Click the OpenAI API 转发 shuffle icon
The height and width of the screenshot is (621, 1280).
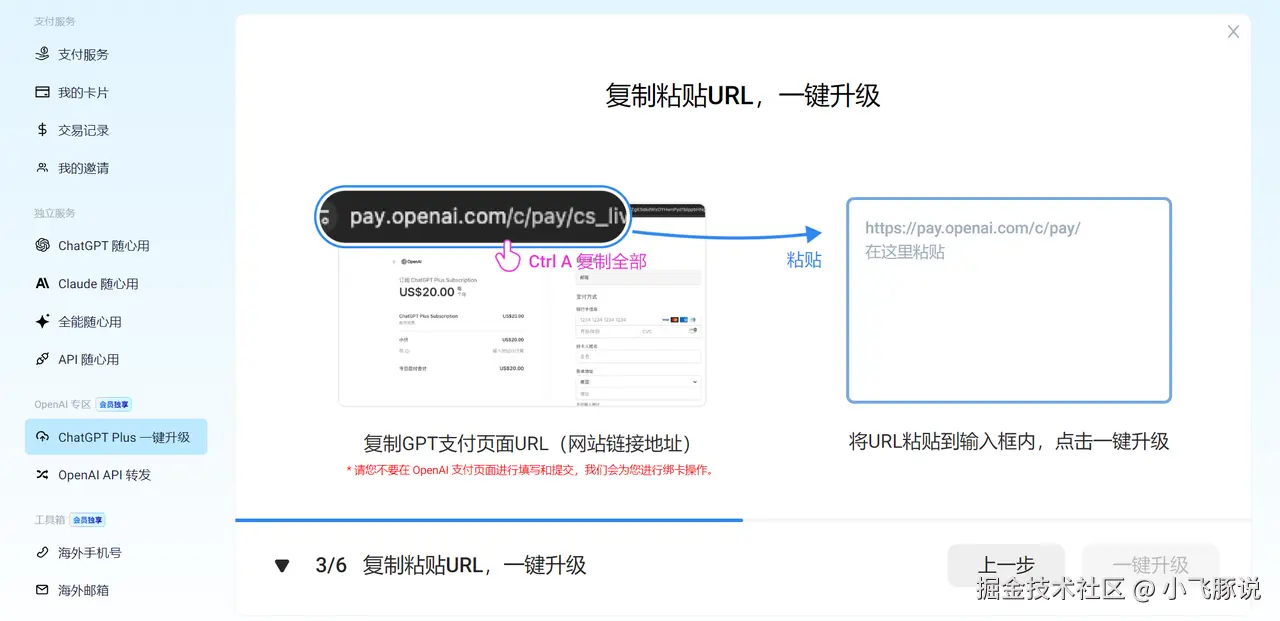tap(42, 475)
